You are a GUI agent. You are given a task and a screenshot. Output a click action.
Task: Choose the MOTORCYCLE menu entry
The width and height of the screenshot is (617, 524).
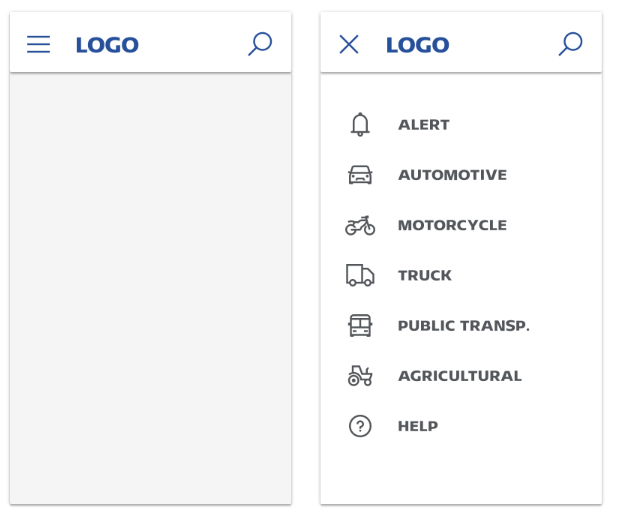(453, 225)
